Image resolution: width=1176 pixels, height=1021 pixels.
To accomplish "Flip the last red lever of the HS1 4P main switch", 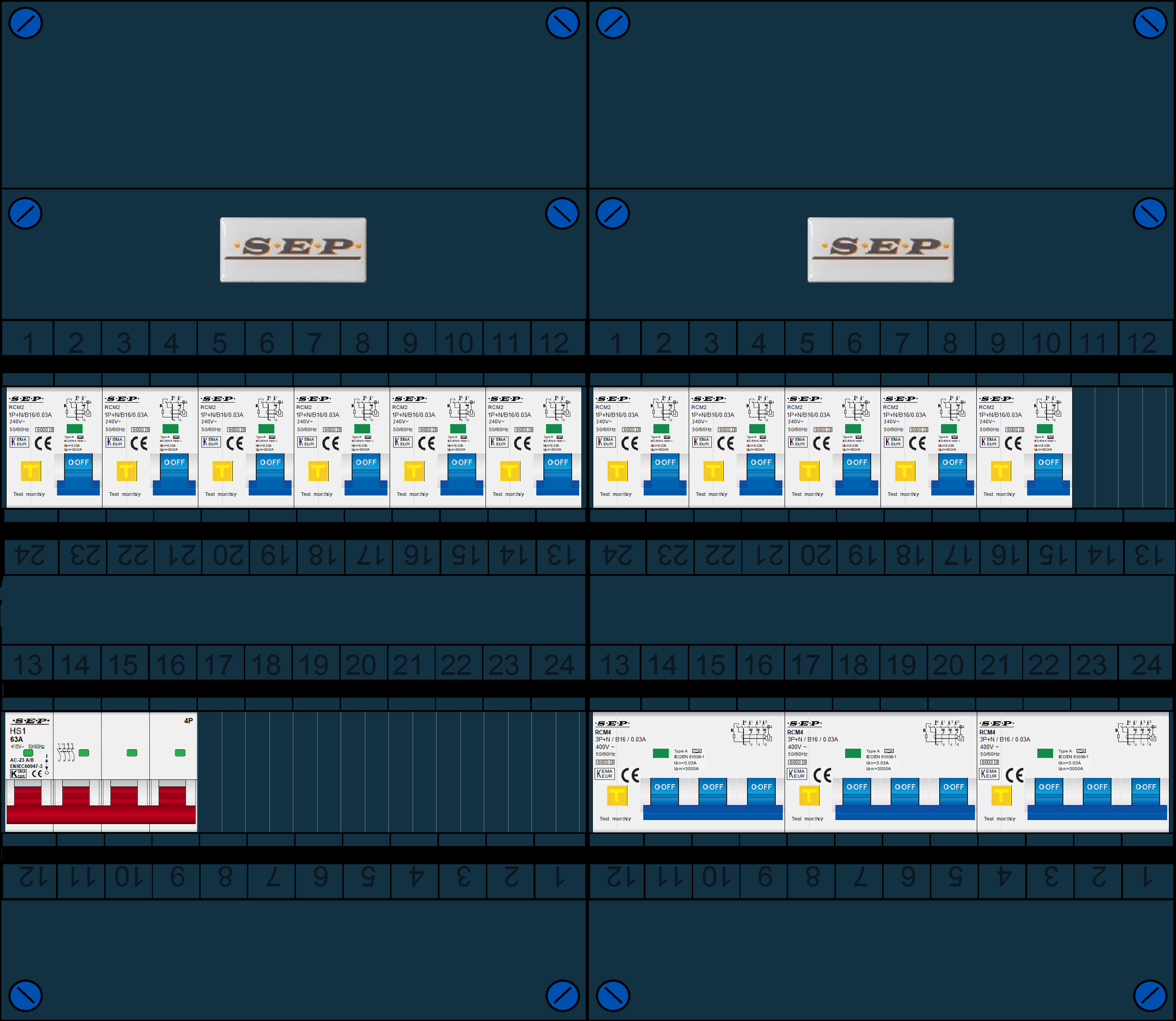I will tap(172, 796).
